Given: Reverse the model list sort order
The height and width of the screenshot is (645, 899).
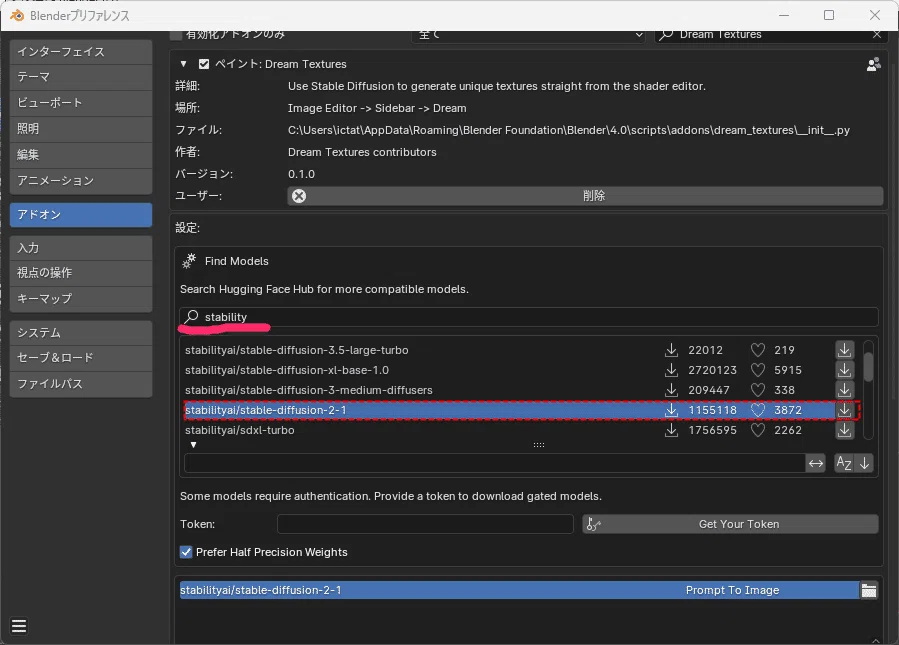Looking at the screenshot, I should 864,463.
